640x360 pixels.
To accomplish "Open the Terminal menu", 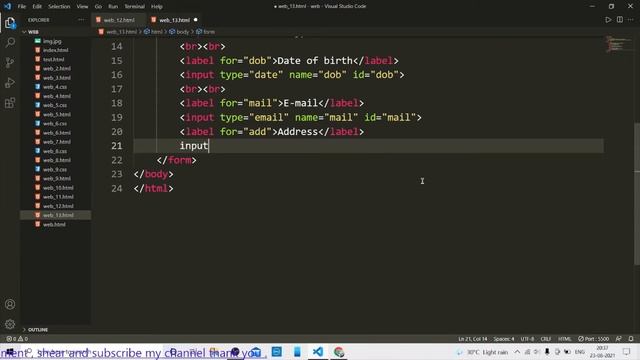I will click(x=134, y=6).
